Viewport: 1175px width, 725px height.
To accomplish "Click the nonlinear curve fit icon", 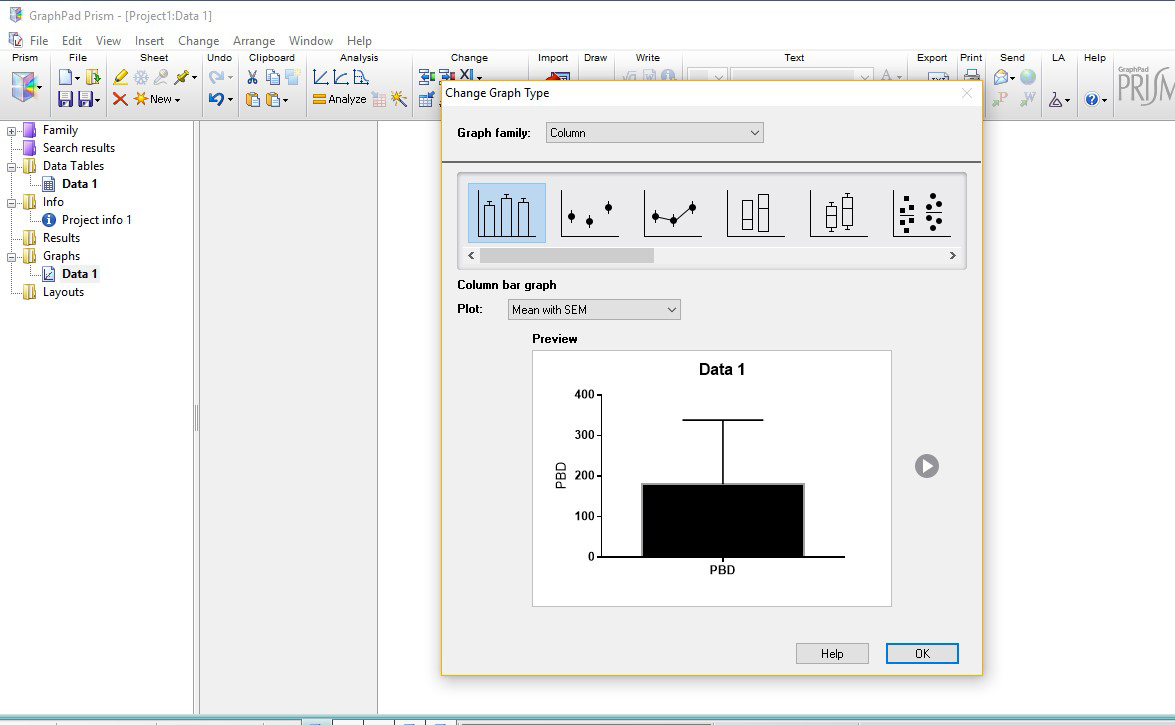I will point(340,77).
